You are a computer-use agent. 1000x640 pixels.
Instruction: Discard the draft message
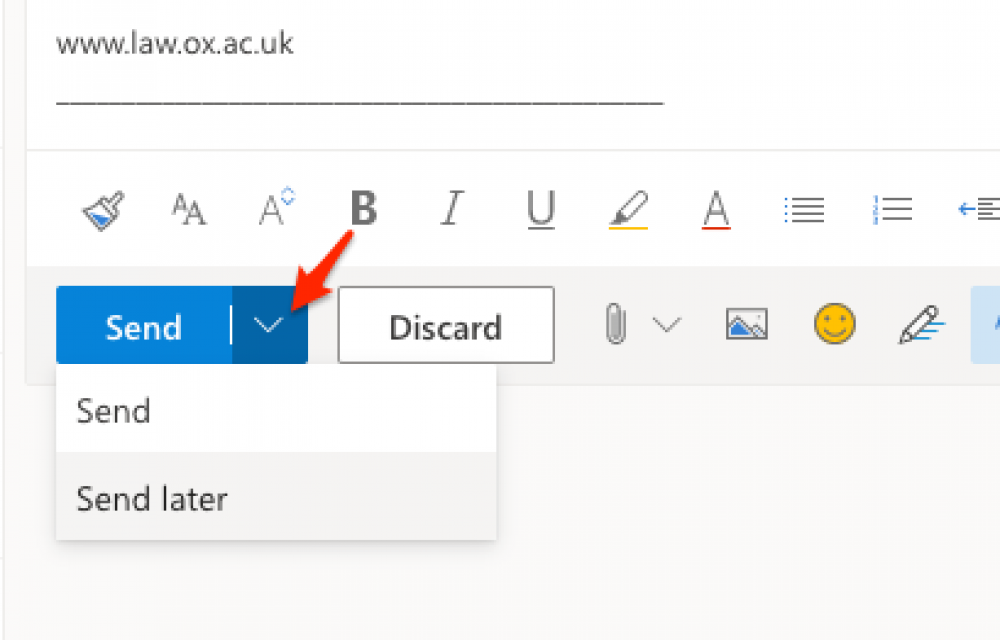[446, 325]
